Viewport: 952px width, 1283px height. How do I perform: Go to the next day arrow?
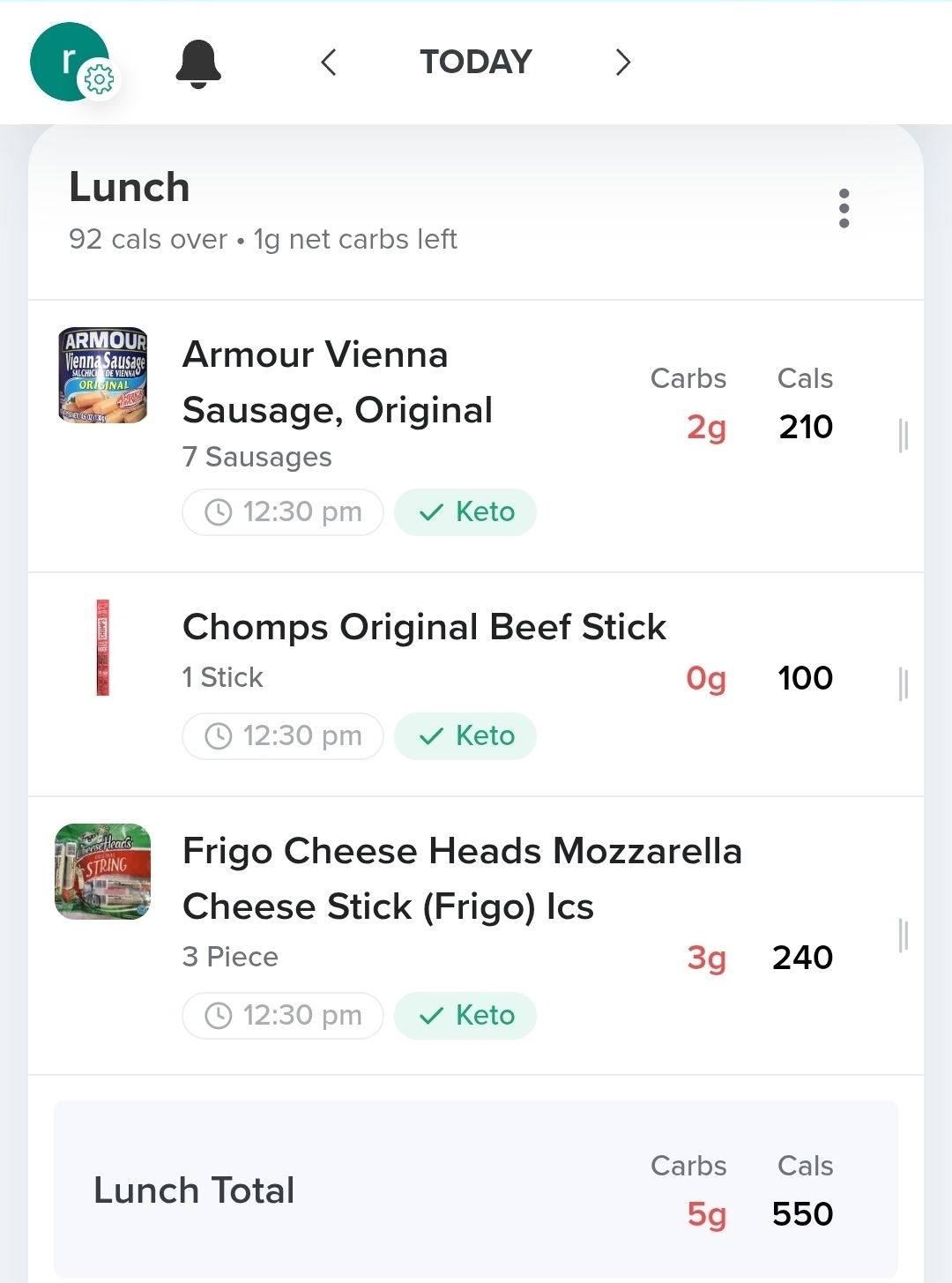point(622,63)
